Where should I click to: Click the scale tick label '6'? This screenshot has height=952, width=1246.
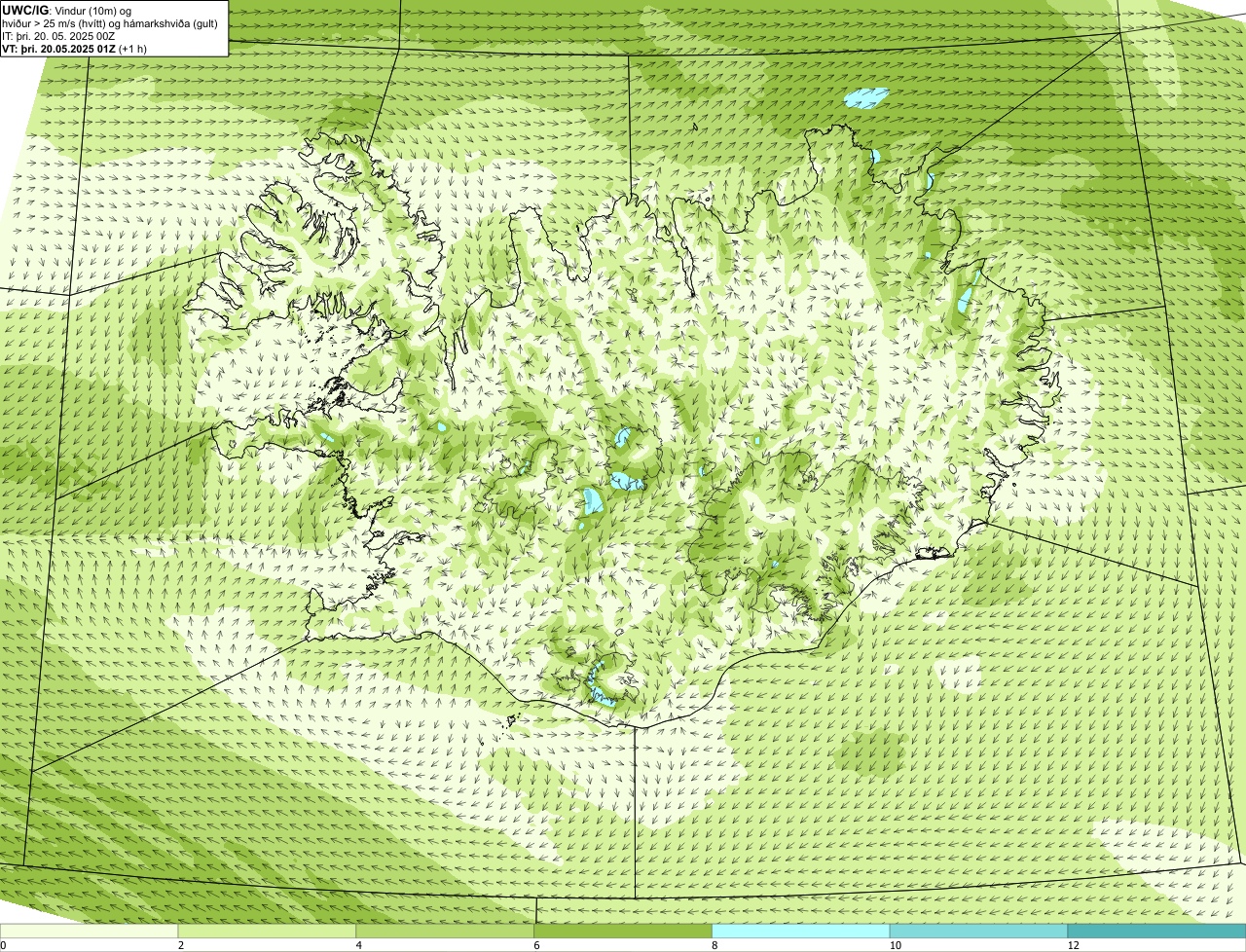pos(536,945)
